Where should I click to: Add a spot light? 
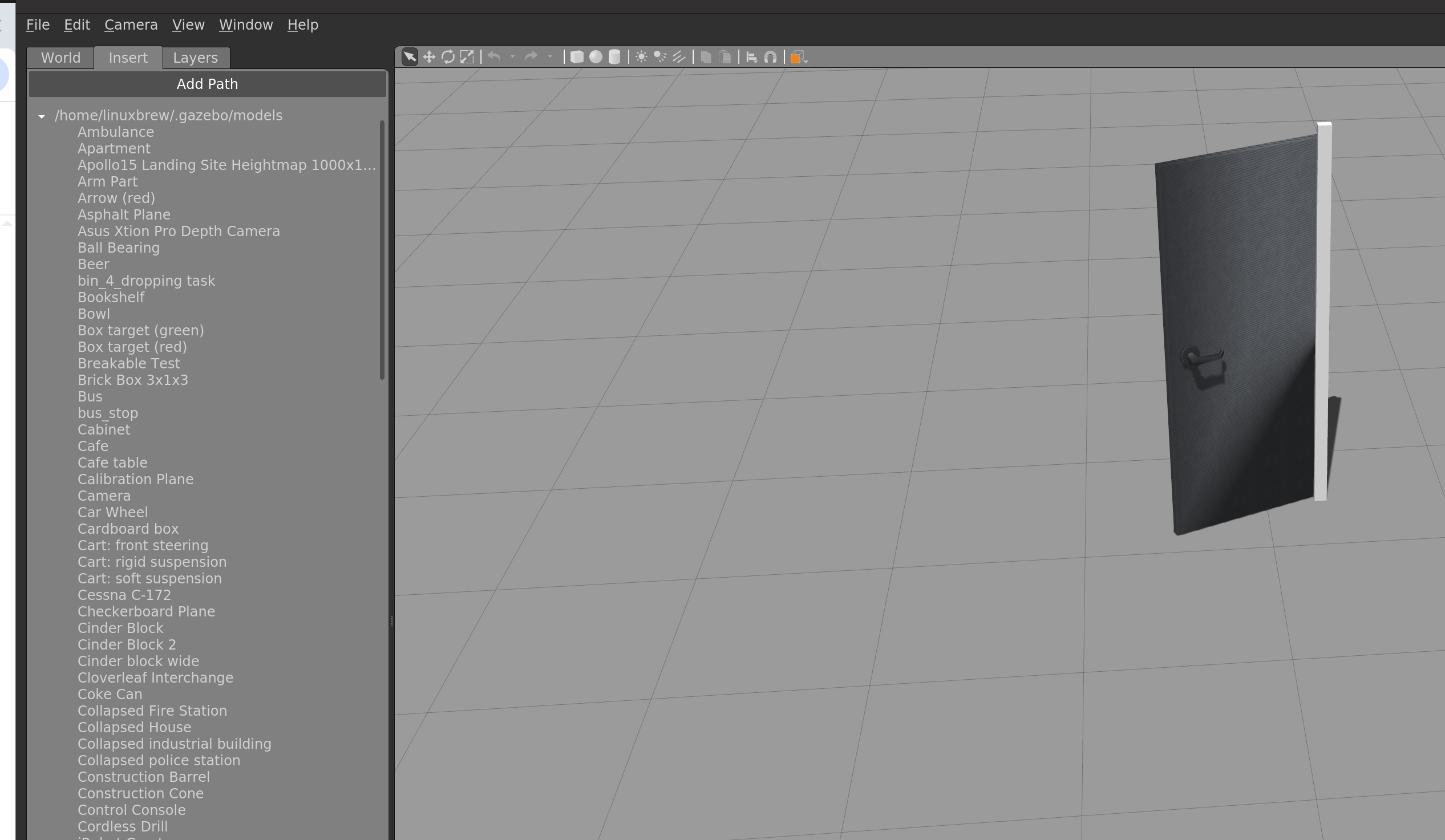[x=660, y=57]
